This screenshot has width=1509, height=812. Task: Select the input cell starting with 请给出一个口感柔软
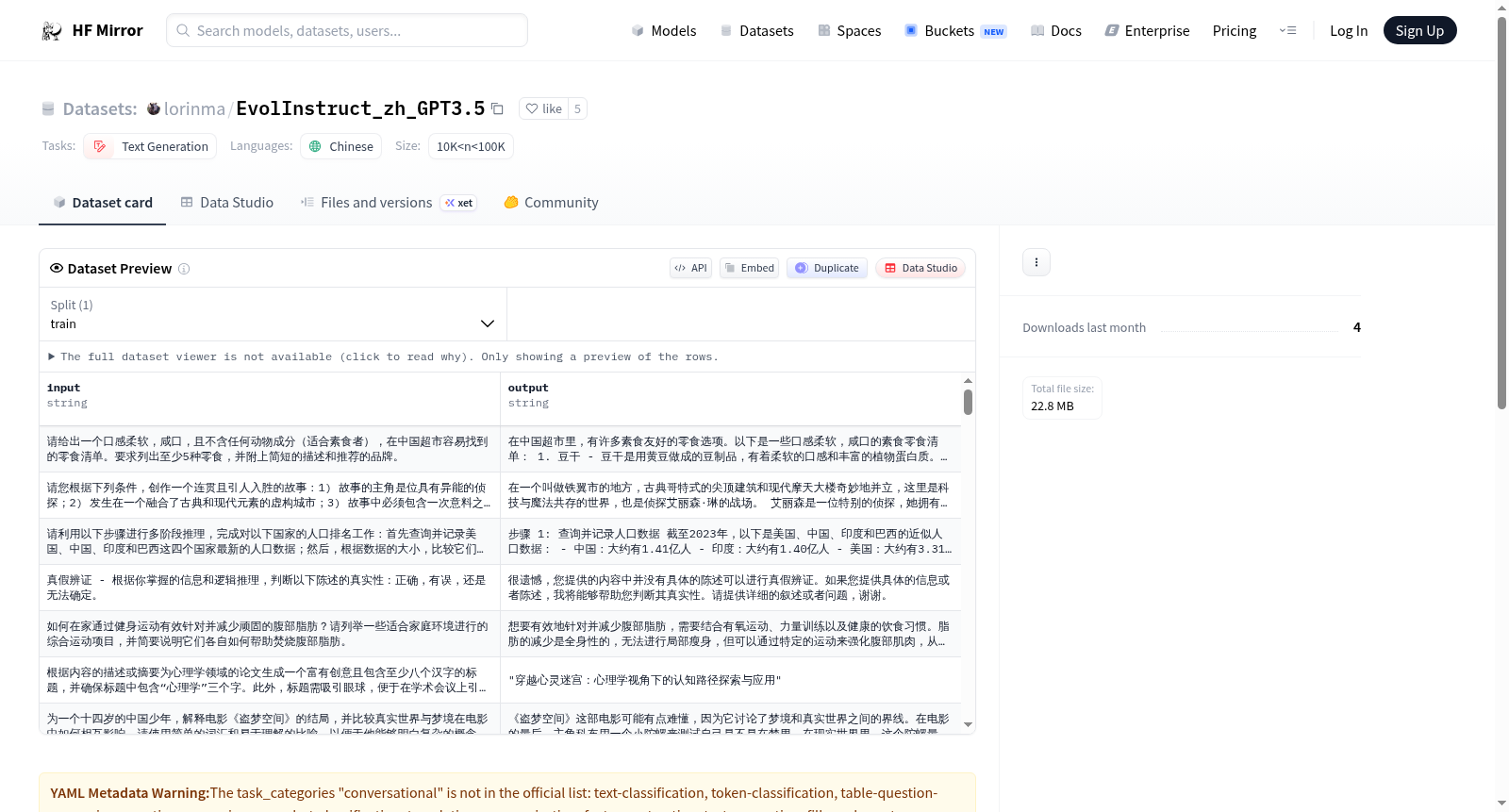coord(270,449)
